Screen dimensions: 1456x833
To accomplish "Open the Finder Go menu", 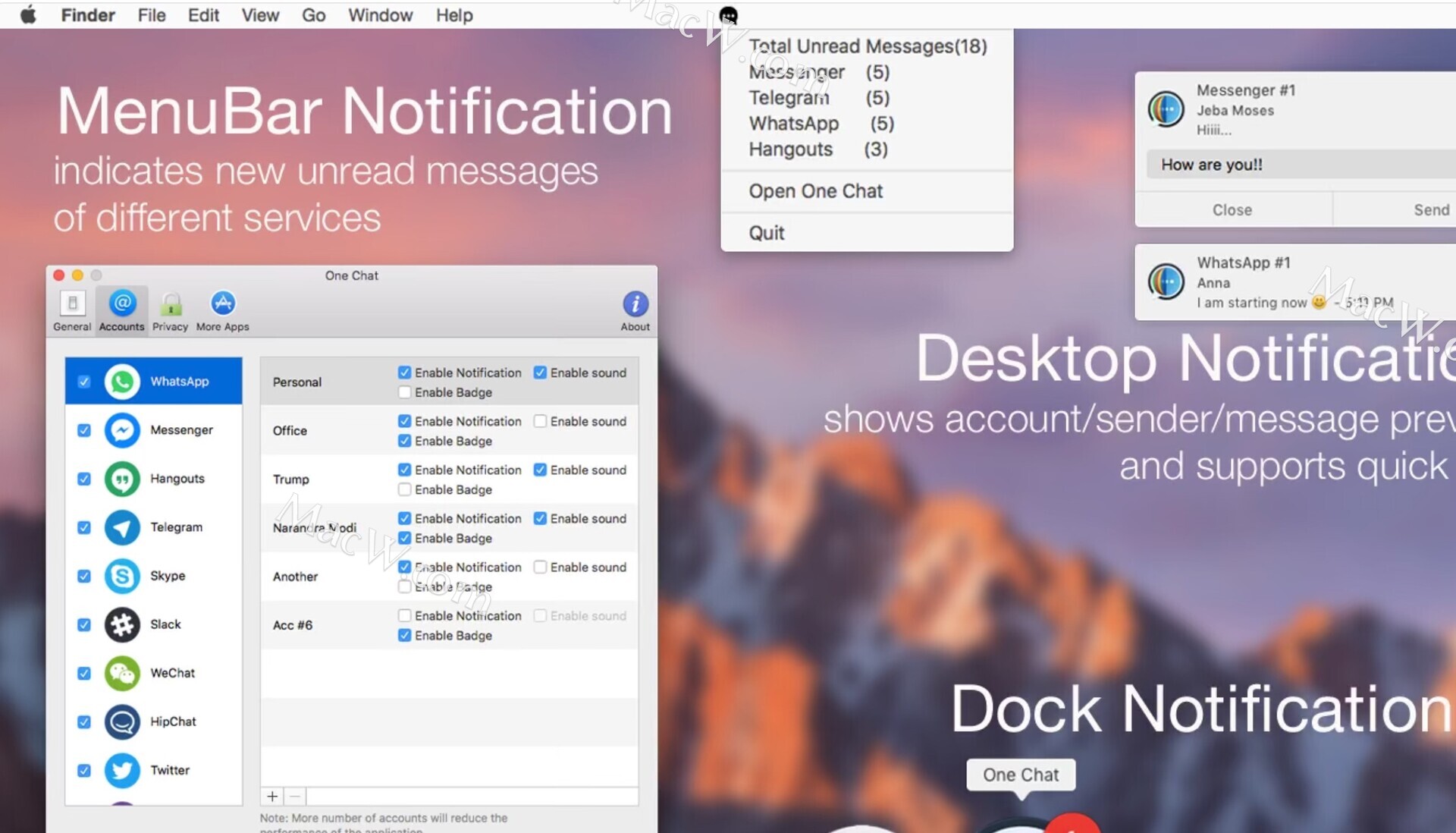I will (x=313, y=15).
